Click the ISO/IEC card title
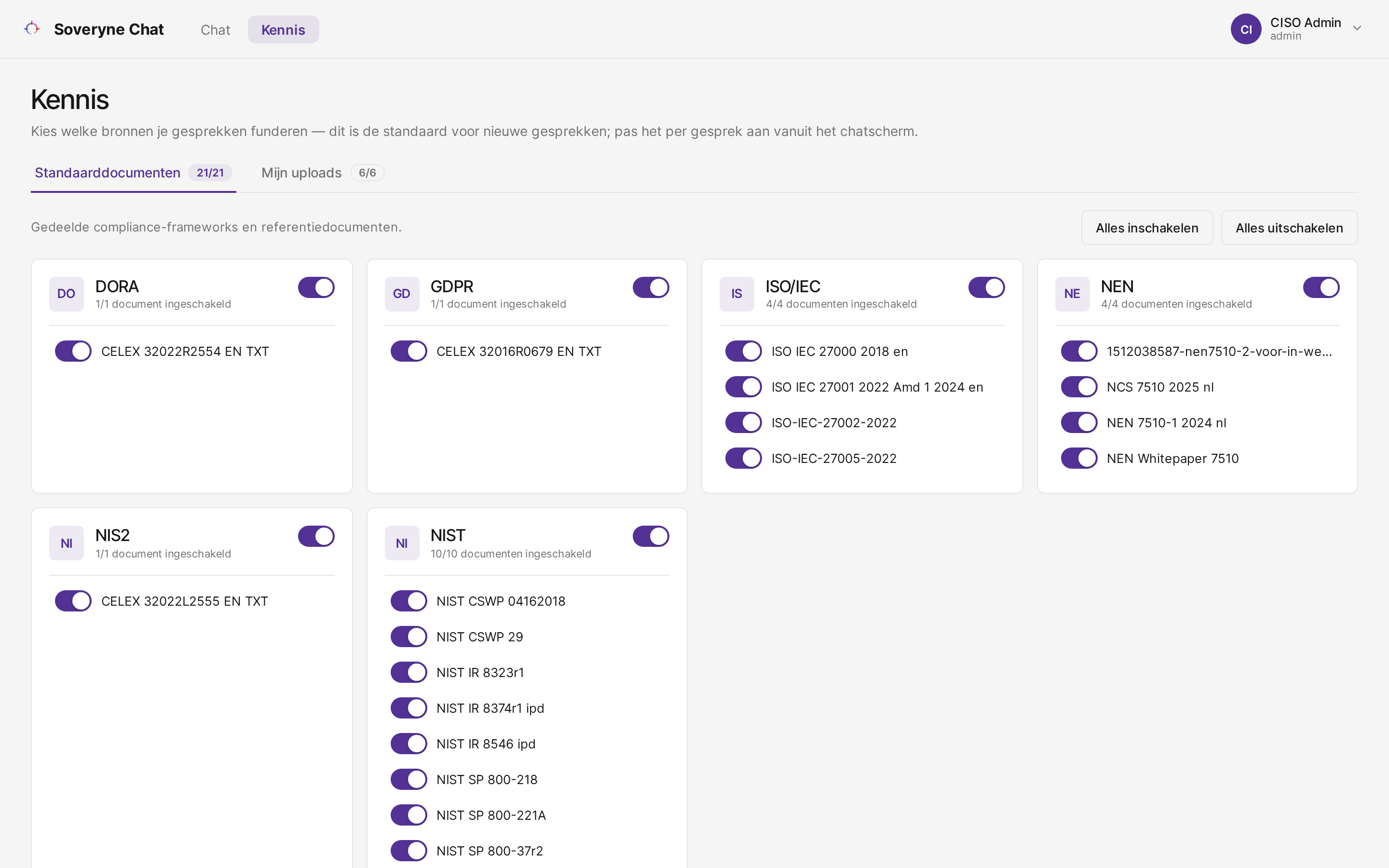 click(x=793, y=286)
